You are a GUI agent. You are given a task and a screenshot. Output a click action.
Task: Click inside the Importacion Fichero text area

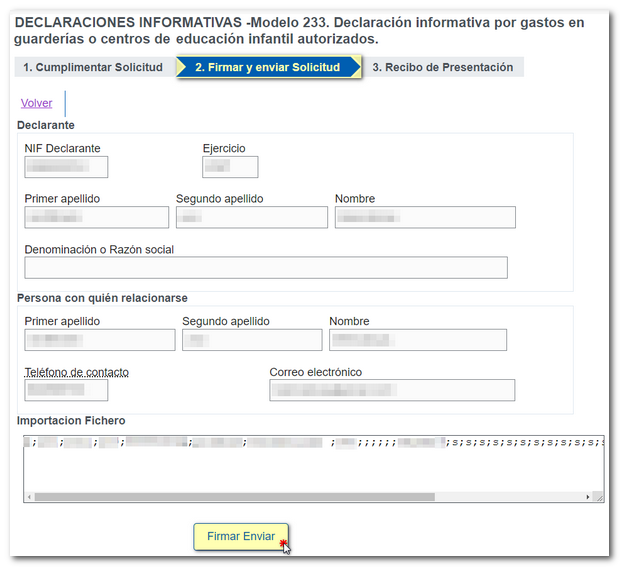point(313,468)
